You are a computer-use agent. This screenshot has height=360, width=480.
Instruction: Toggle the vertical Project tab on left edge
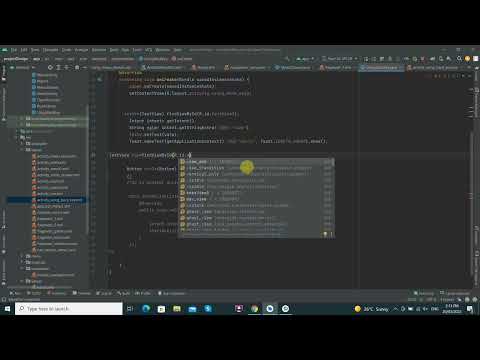[4, 73]
